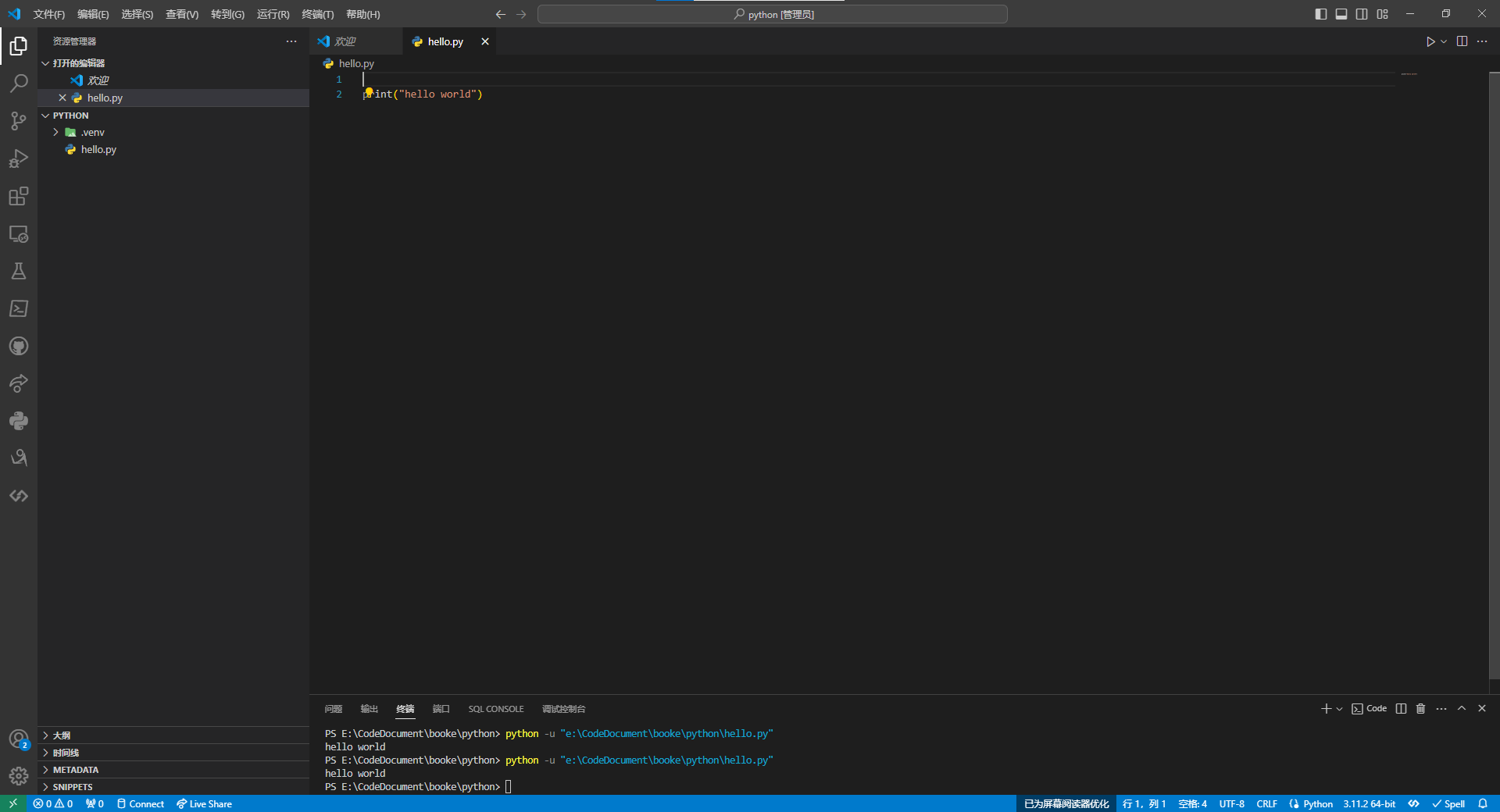Open the Manage gear icon
1500x812 pixels.
pyautogui.click(x=19, y=776)
